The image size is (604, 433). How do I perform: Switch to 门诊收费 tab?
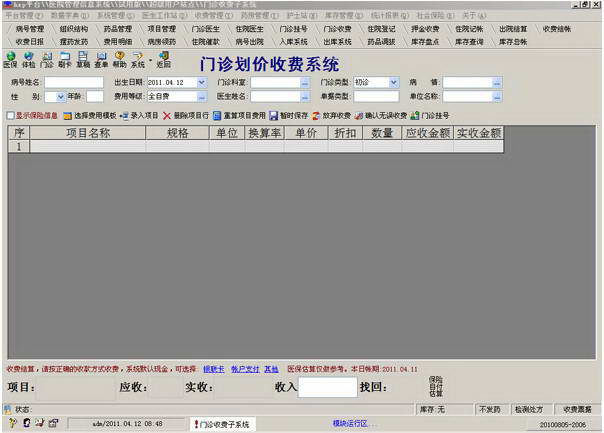[x=337, y=29]
